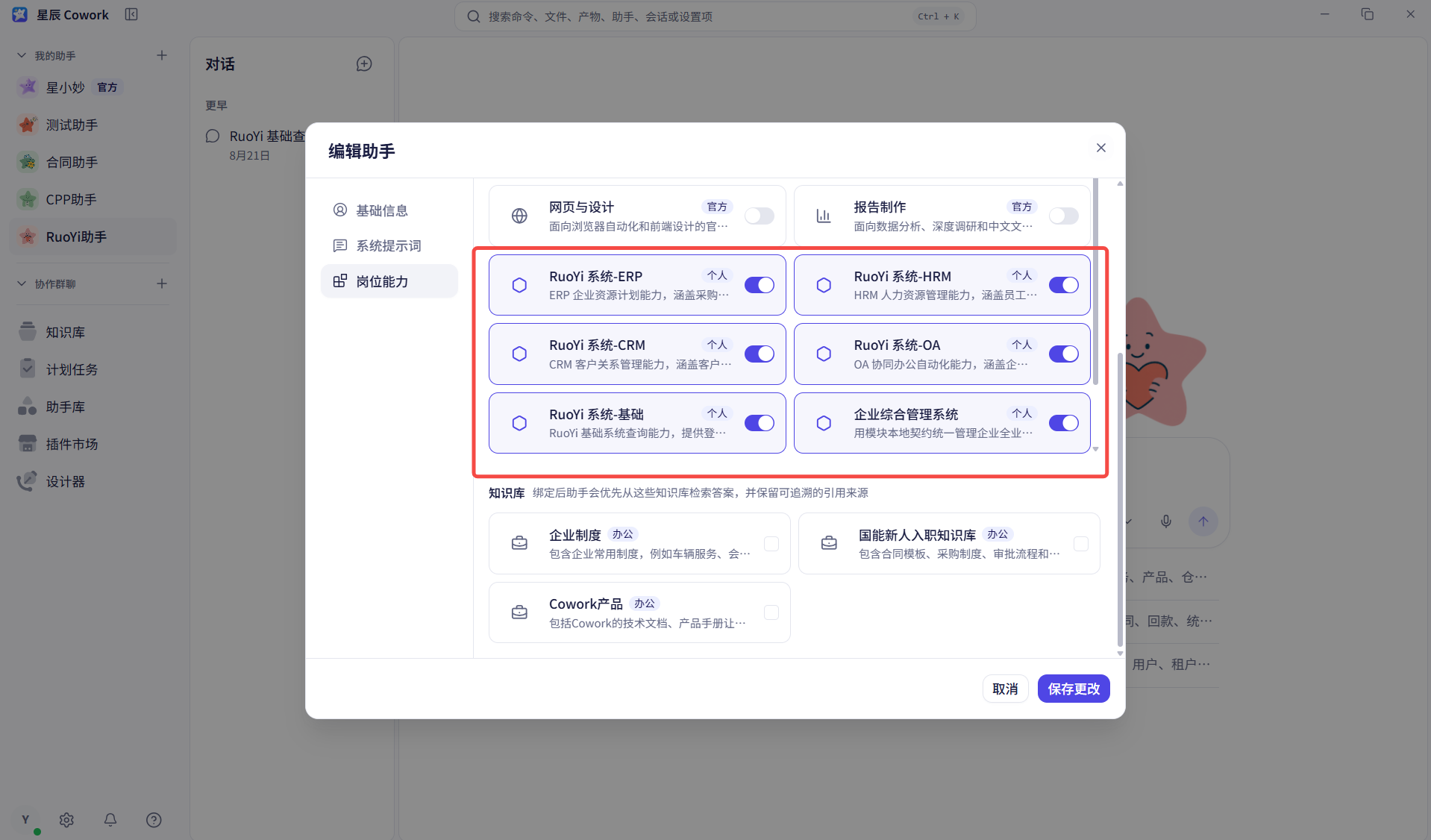Add a new group with 协作群聊 plus icon
Image resolution: width=1431 pixels, height=840 pixels.
click(x=162, y=283)
